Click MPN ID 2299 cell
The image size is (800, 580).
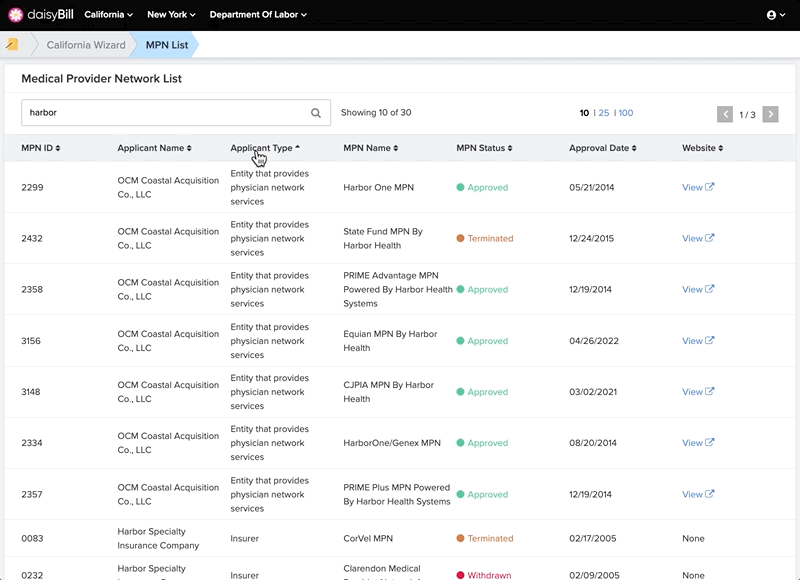click(32, 187)
